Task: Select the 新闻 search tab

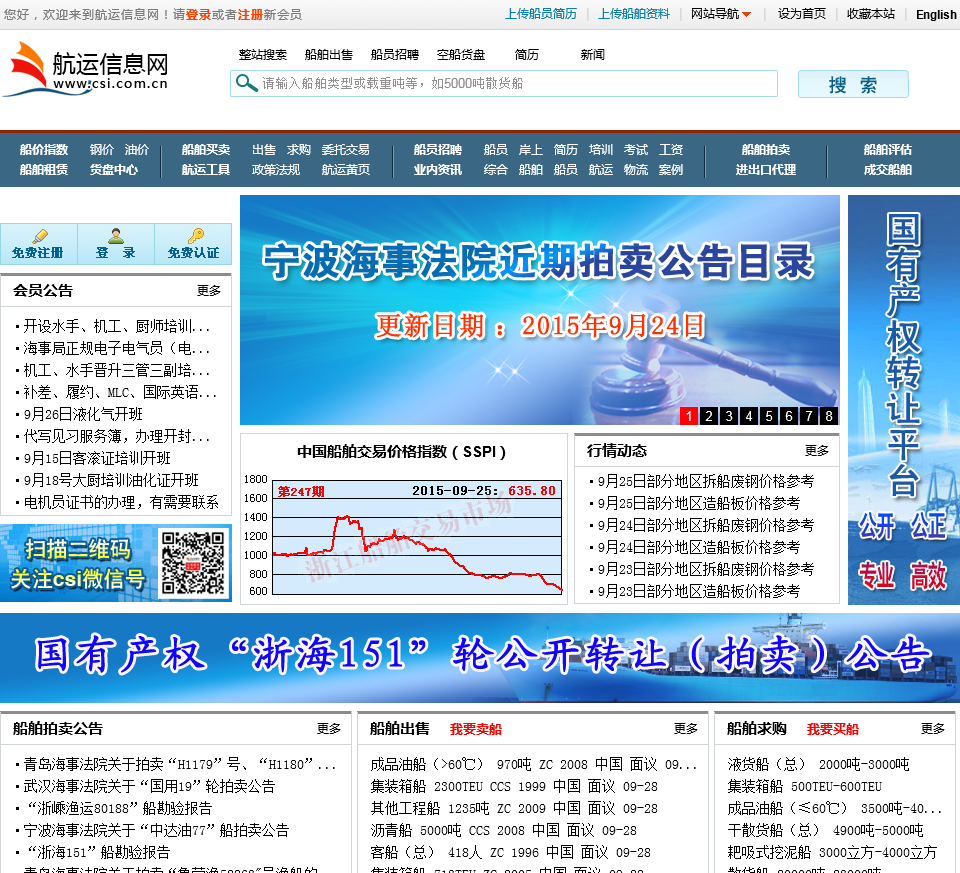Action: [593, 54]
